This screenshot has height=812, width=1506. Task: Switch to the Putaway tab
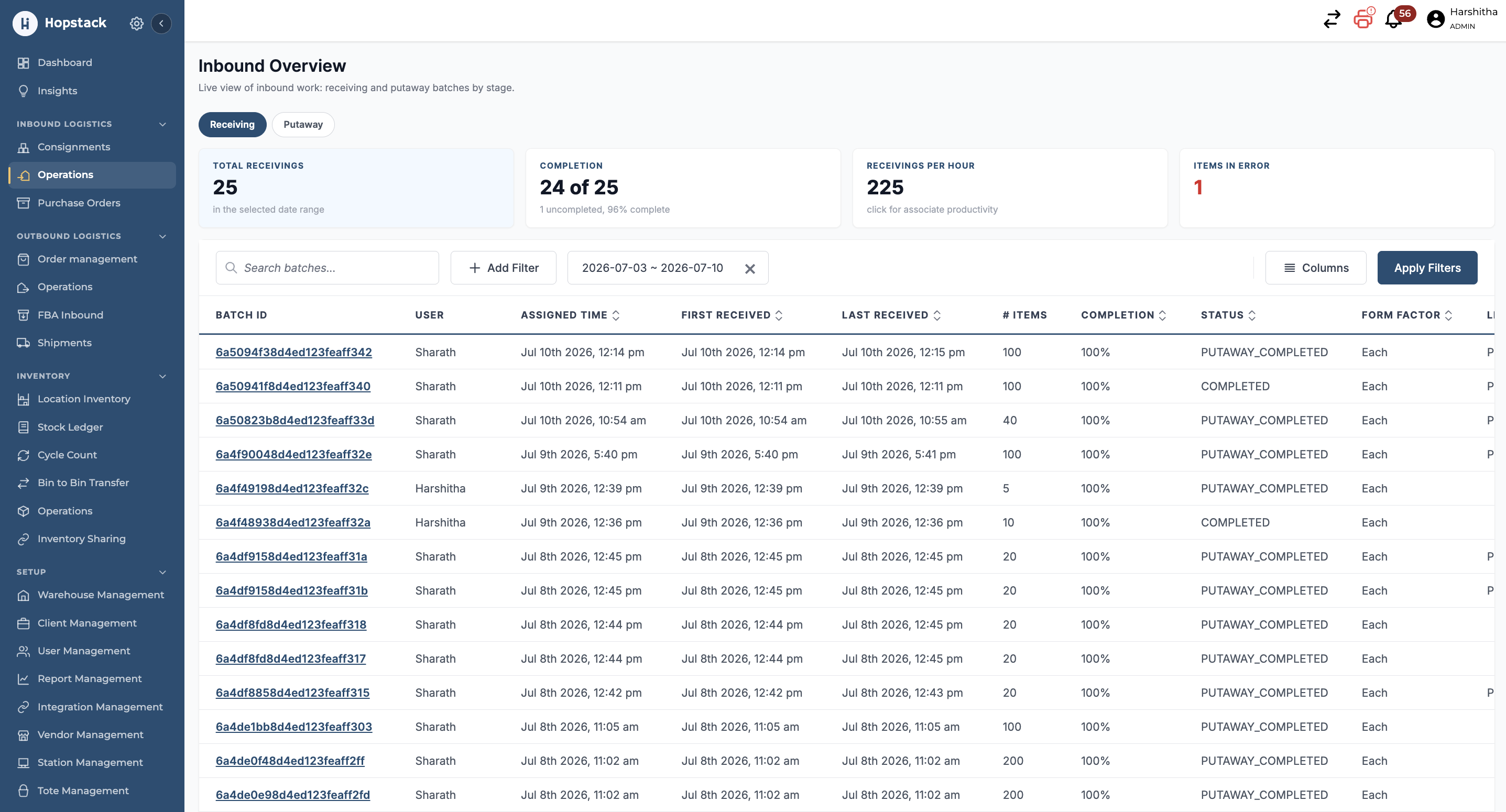(303, 125)
